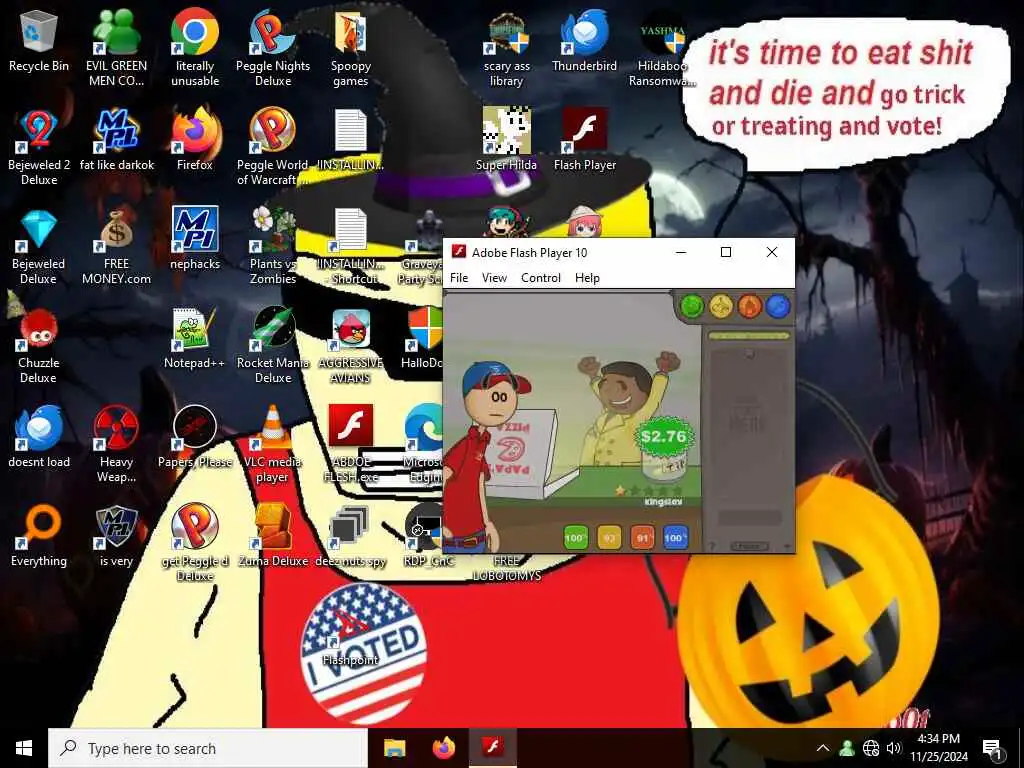This screenshot has height=768, width=1024.
Task: Select the Bejeweled 2 Deluxe icon
Action: 39,146
